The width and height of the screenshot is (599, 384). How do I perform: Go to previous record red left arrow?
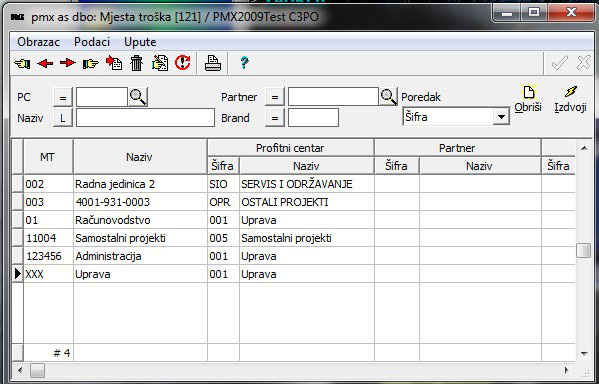pos(45,63)
